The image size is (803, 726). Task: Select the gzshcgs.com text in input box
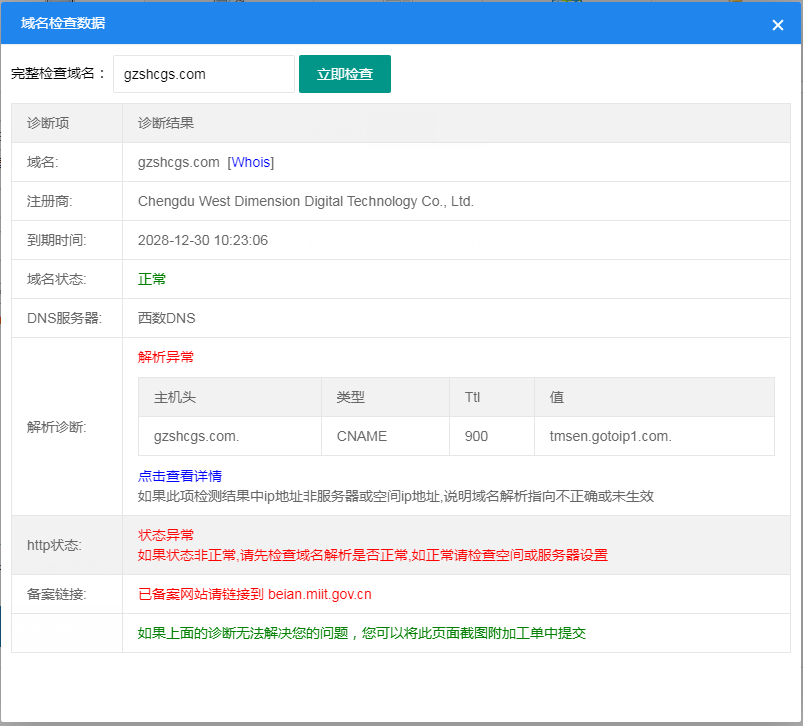pos(163,73)
